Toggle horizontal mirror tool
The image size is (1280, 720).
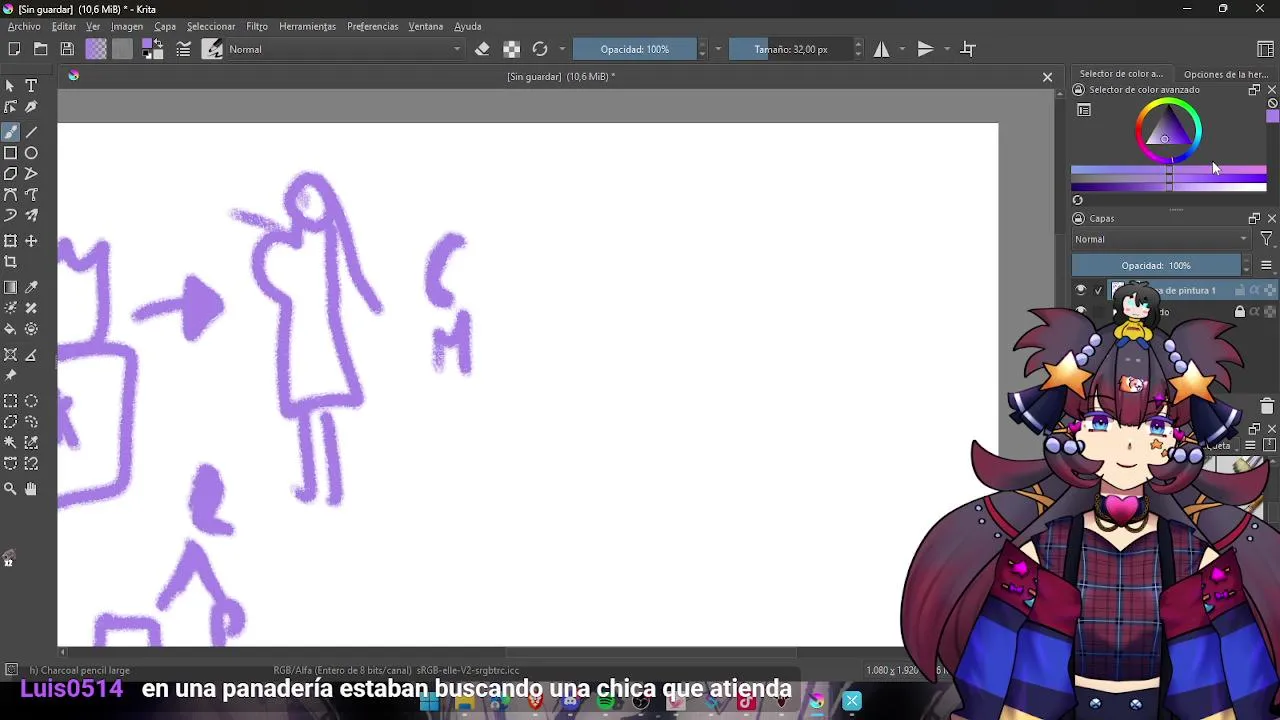click(881, 49)
